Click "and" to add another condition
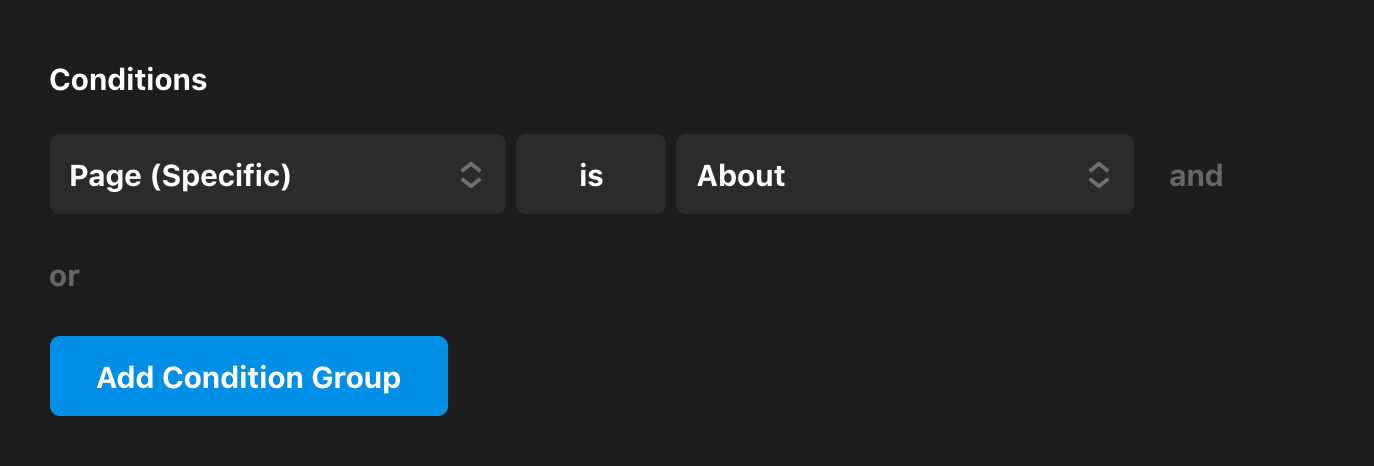This screenshot has height=466, width=1374. (1196, 176)
